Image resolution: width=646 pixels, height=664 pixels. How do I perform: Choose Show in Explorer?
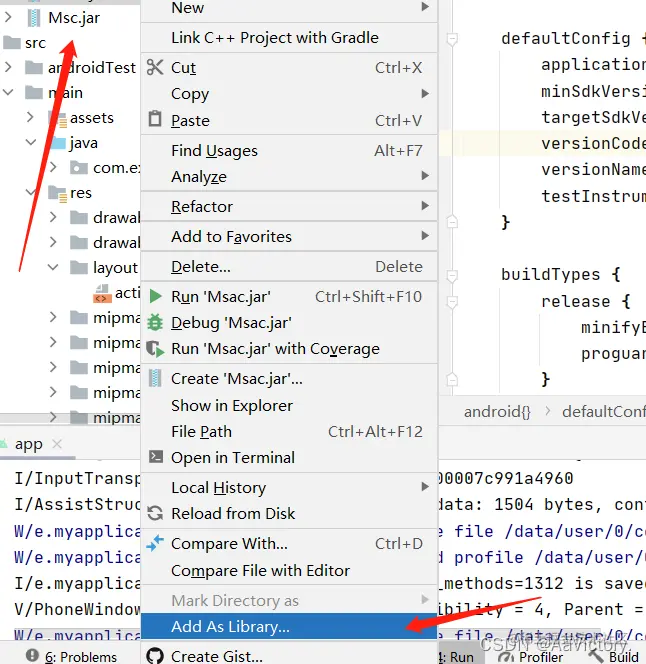click(x=288, y=405)
